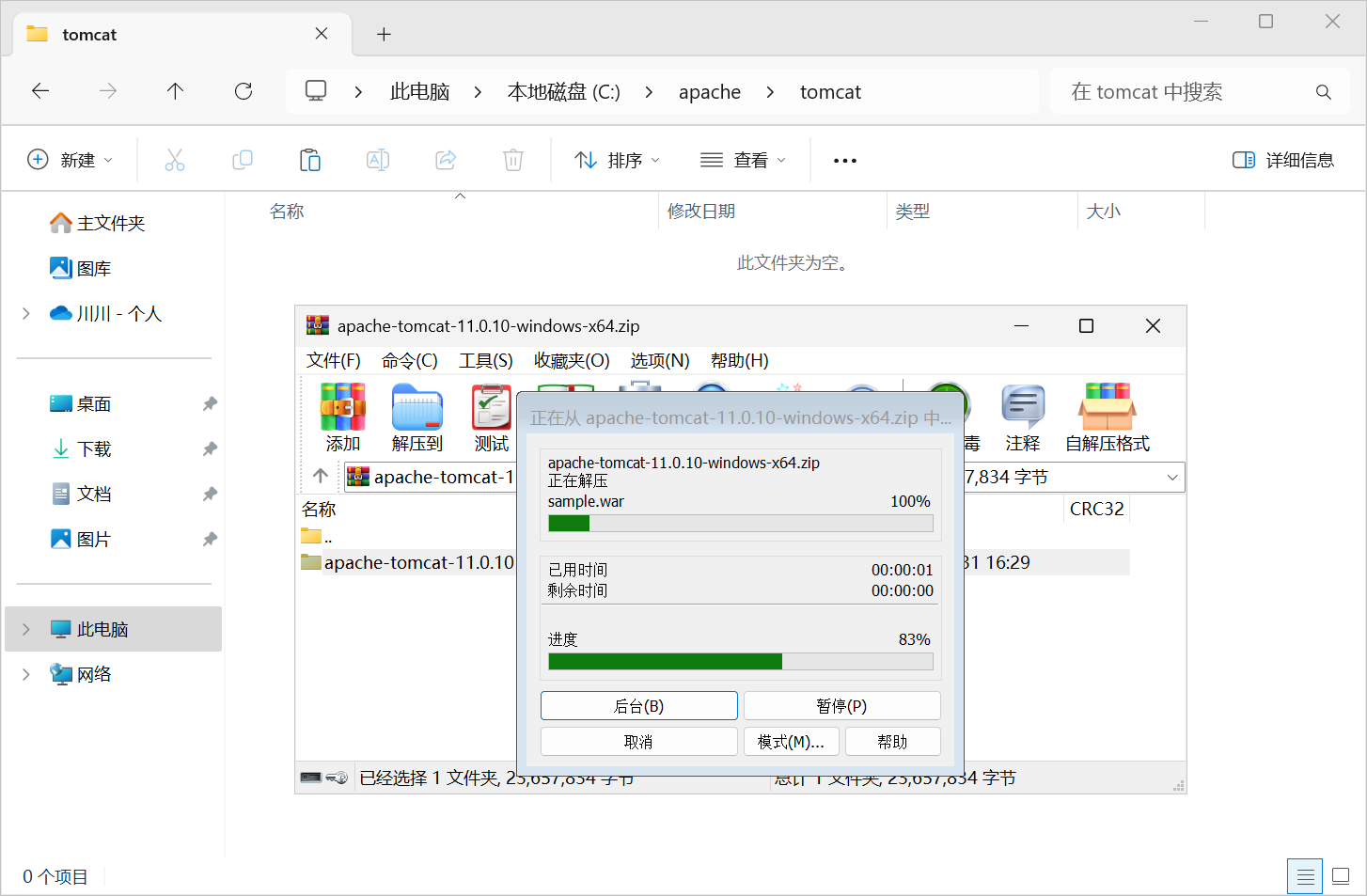Viewport: 1367px width, 896px height.
Task: Click the Cancel (取消) button
Action: click(639, 742)
